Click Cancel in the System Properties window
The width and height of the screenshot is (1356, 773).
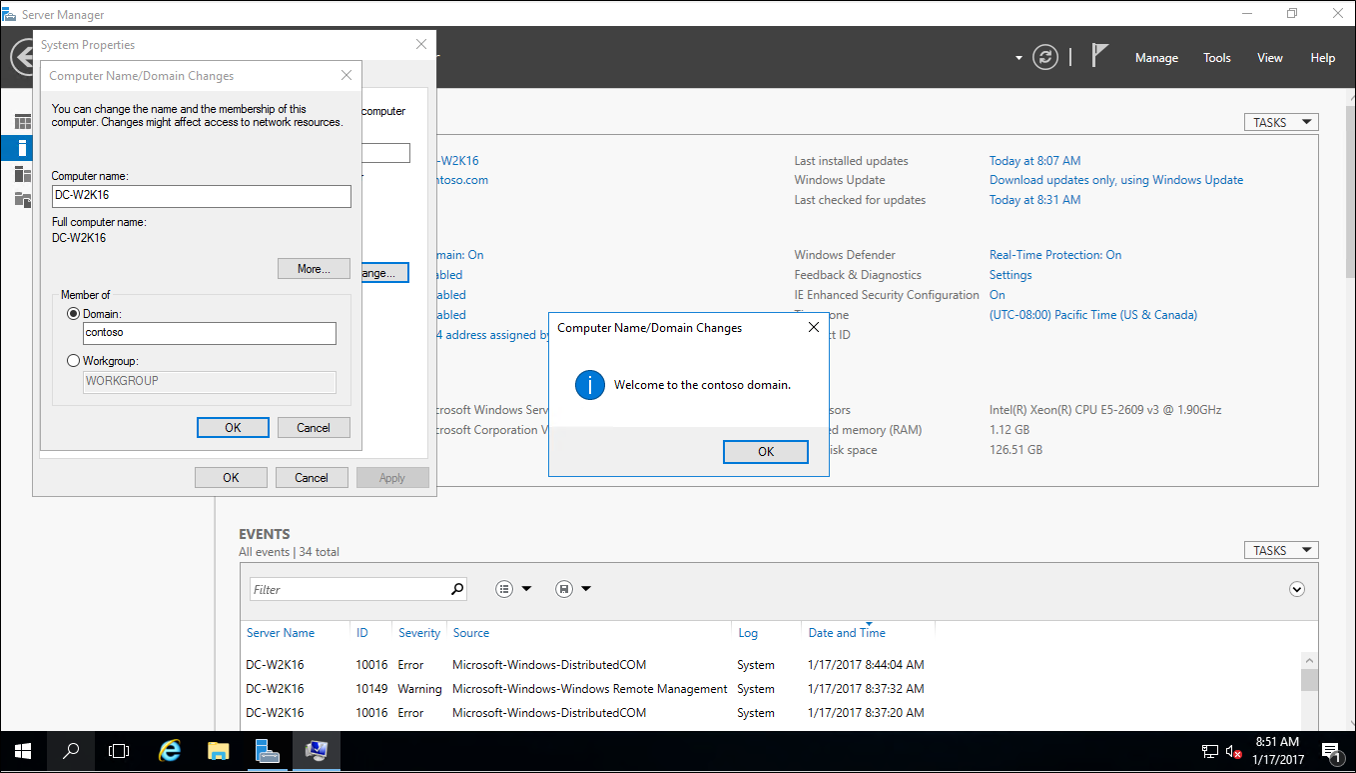coord(312,478)
